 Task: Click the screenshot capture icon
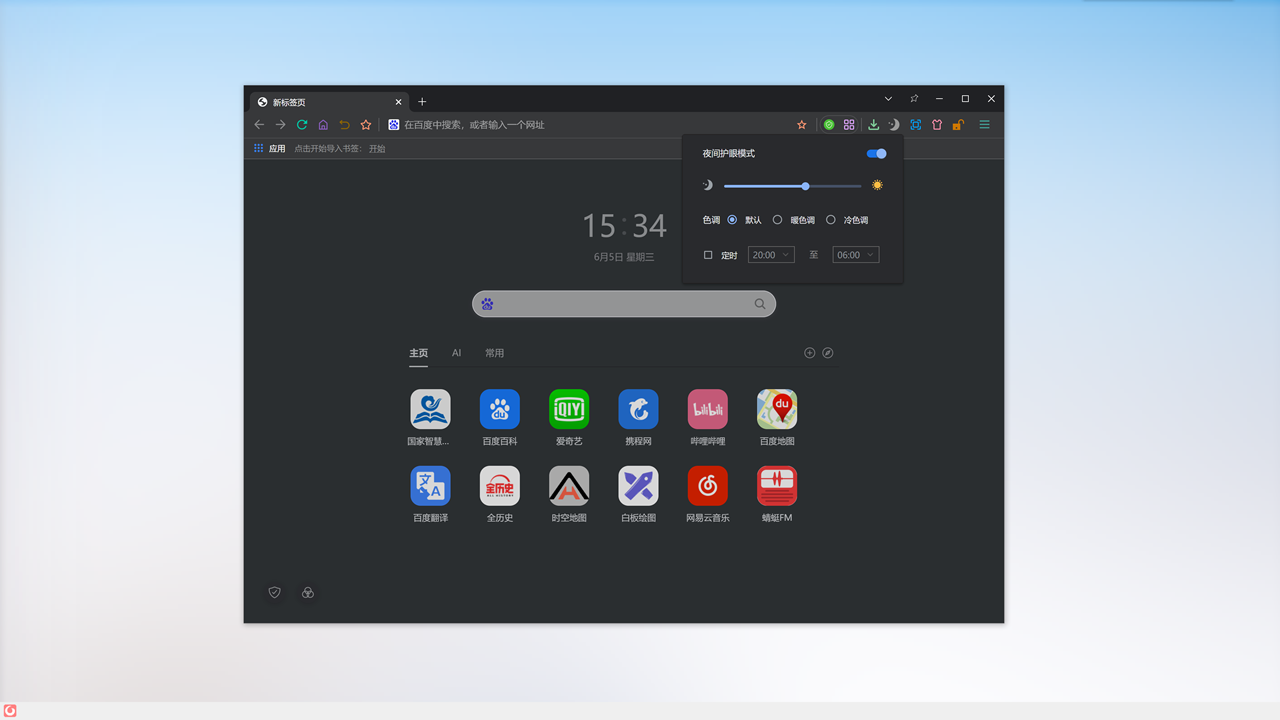click(x=915, y=125)
